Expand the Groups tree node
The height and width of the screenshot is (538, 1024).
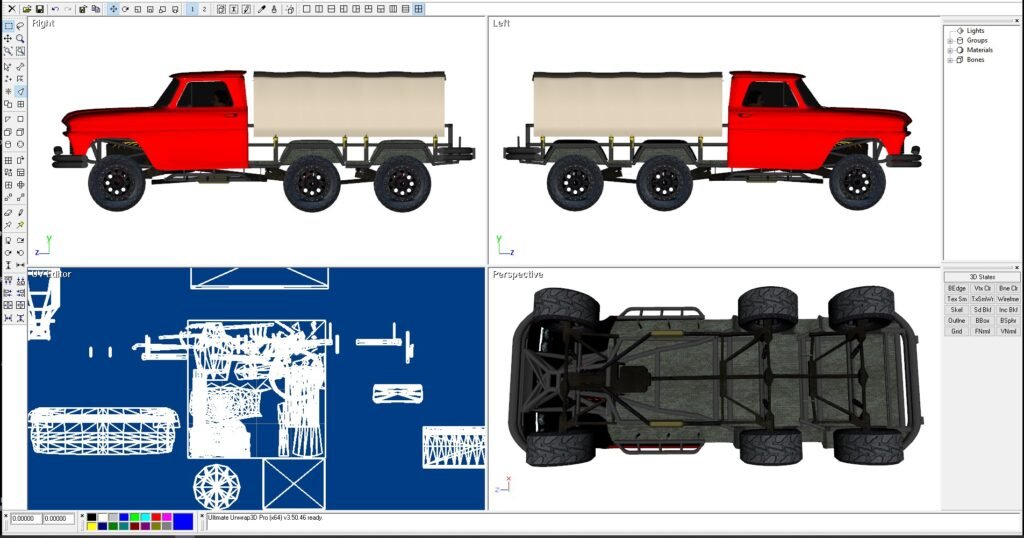(950, 41)
